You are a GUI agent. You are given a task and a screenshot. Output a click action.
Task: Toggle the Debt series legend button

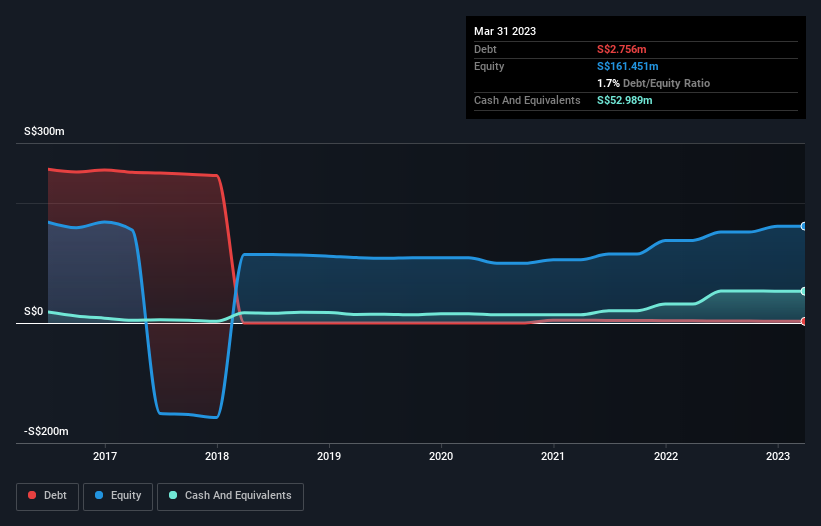point(48,496)
